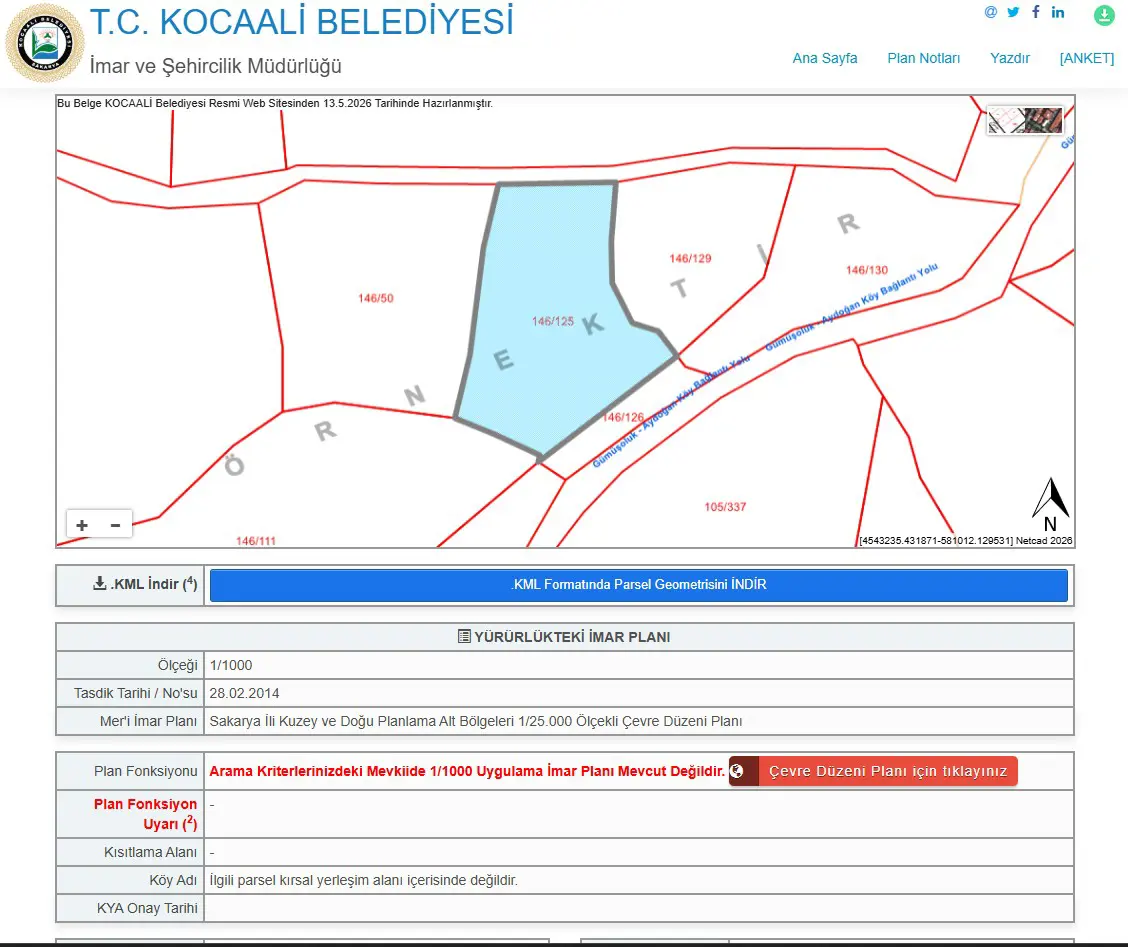Click the download icon beside .KML İndir
Viewport: 1128px width, 947px height.
(x=99, y=584)
